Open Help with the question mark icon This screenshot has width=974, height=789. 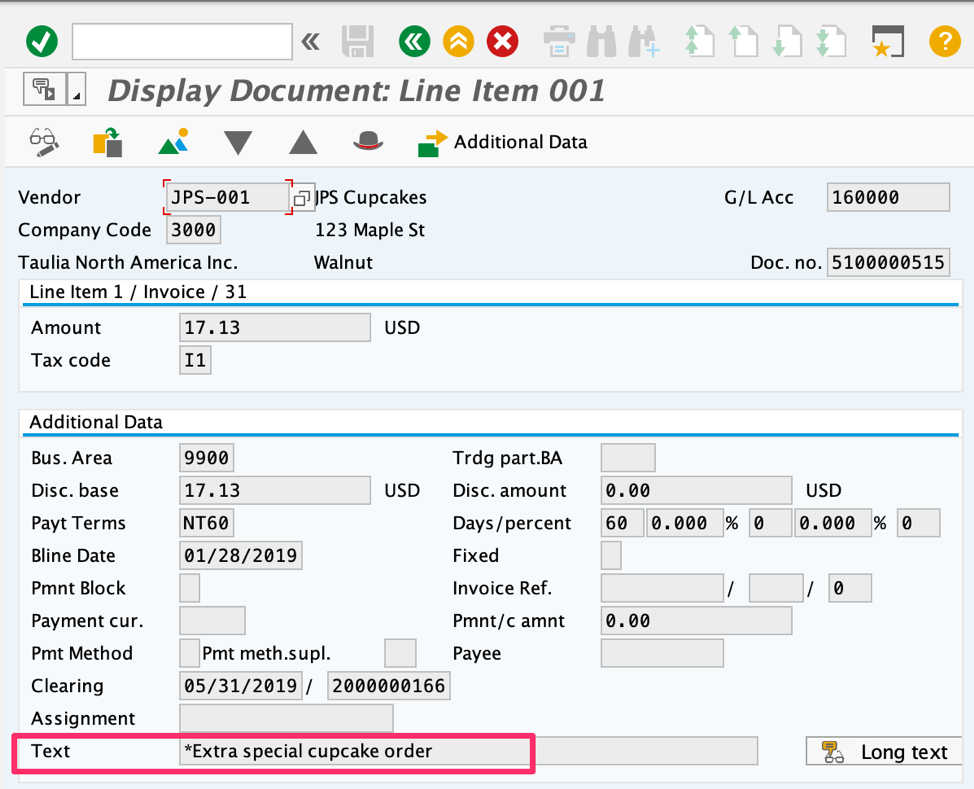pyautogui.click(x=945, y=42)
